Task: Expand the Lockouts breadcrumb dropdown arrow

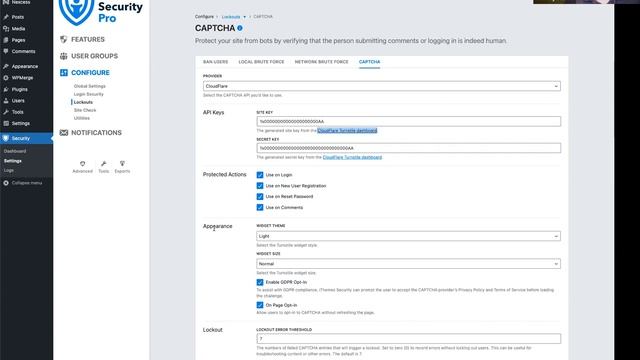Action: [x=244, y=17]
